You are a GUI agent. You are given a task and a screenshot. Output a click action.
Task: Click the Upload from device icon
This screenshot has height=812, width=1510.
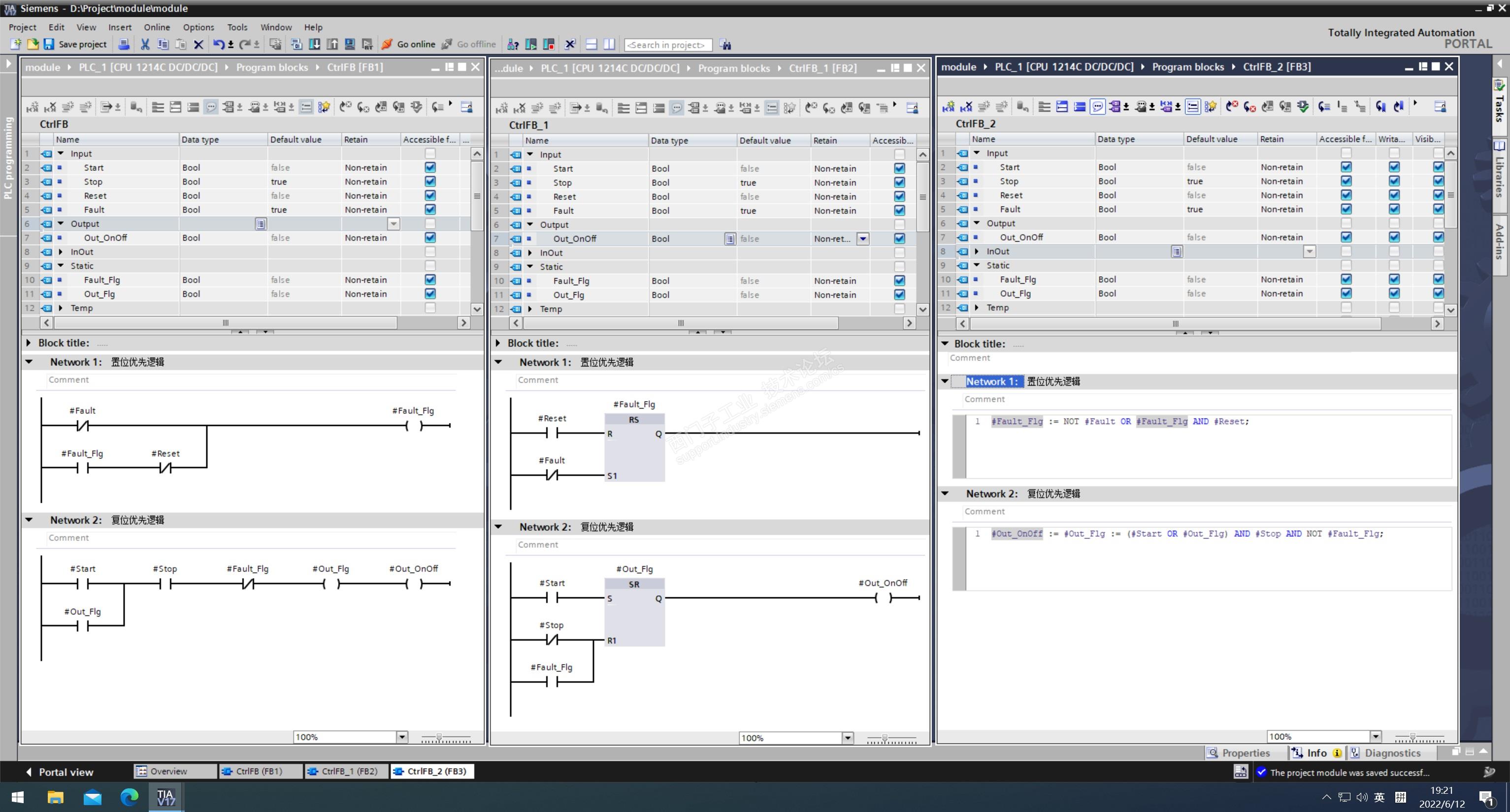pyautogui.click(x=332, y=44)
